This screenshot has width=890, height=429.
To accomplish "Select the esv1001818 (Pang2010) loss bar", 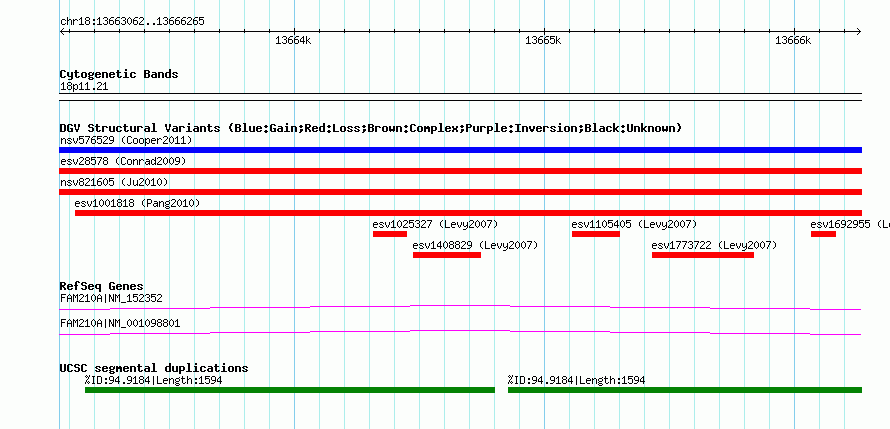I will click(468, 213).
